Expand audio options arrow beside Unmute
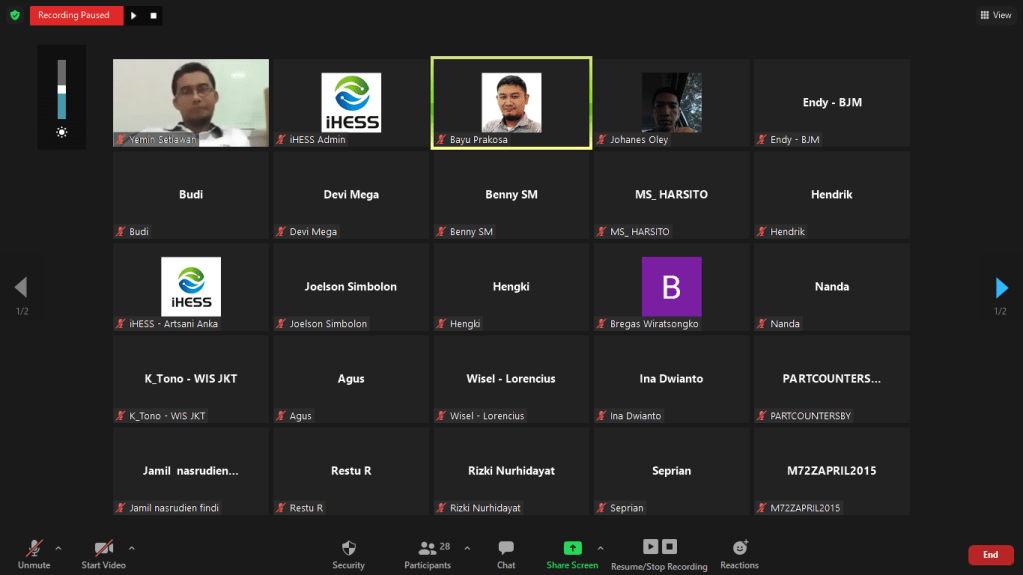 pos(58,548)
